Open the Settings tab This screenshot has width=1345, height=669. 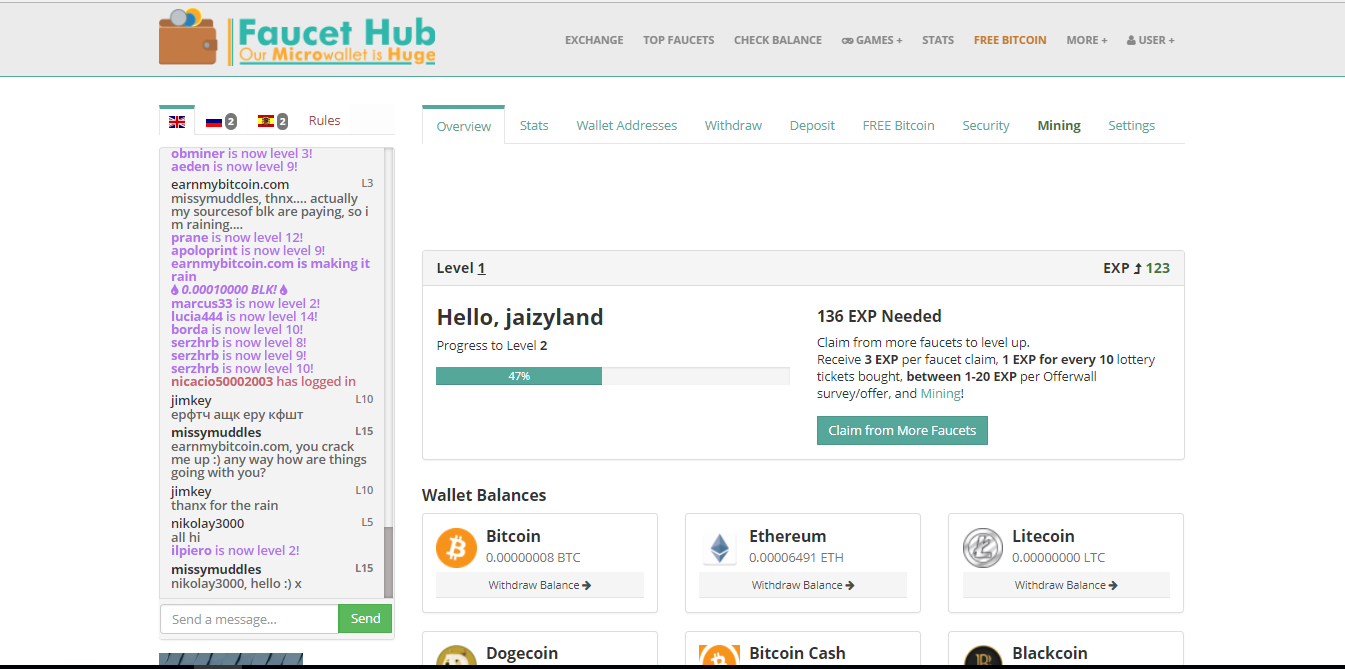tap(1132, 125)
